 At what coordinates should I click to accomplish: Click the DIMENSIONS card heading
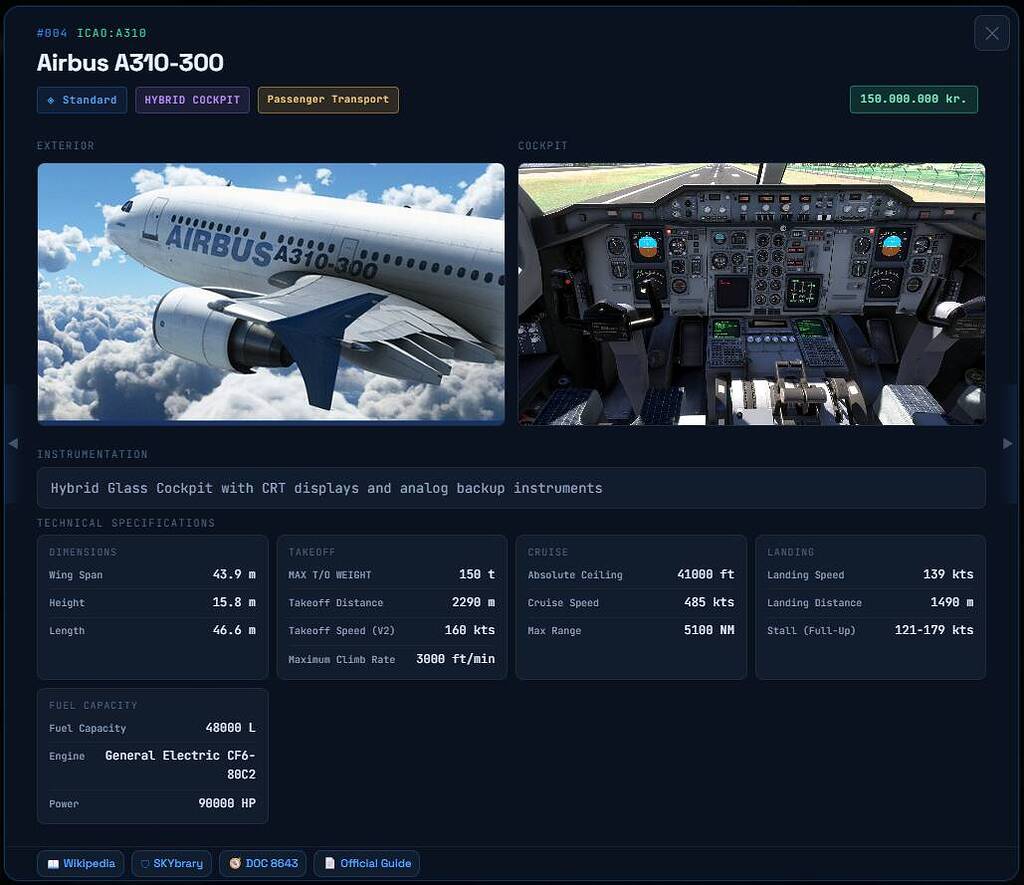point(83,553)
